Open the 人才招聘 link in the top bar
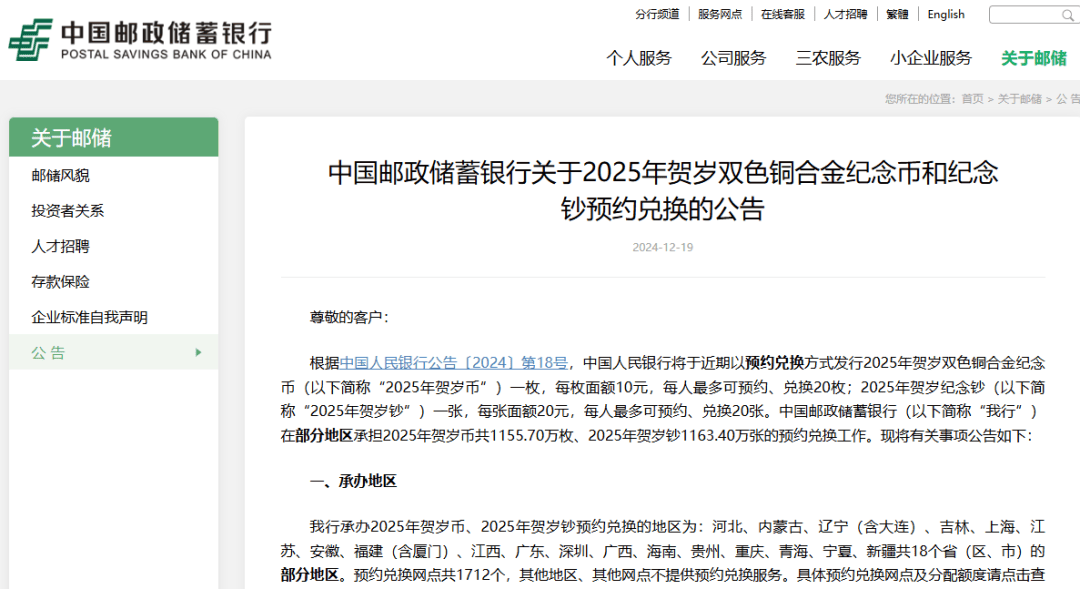Screen dimensions: 1080x589 [x=845, y=14]
